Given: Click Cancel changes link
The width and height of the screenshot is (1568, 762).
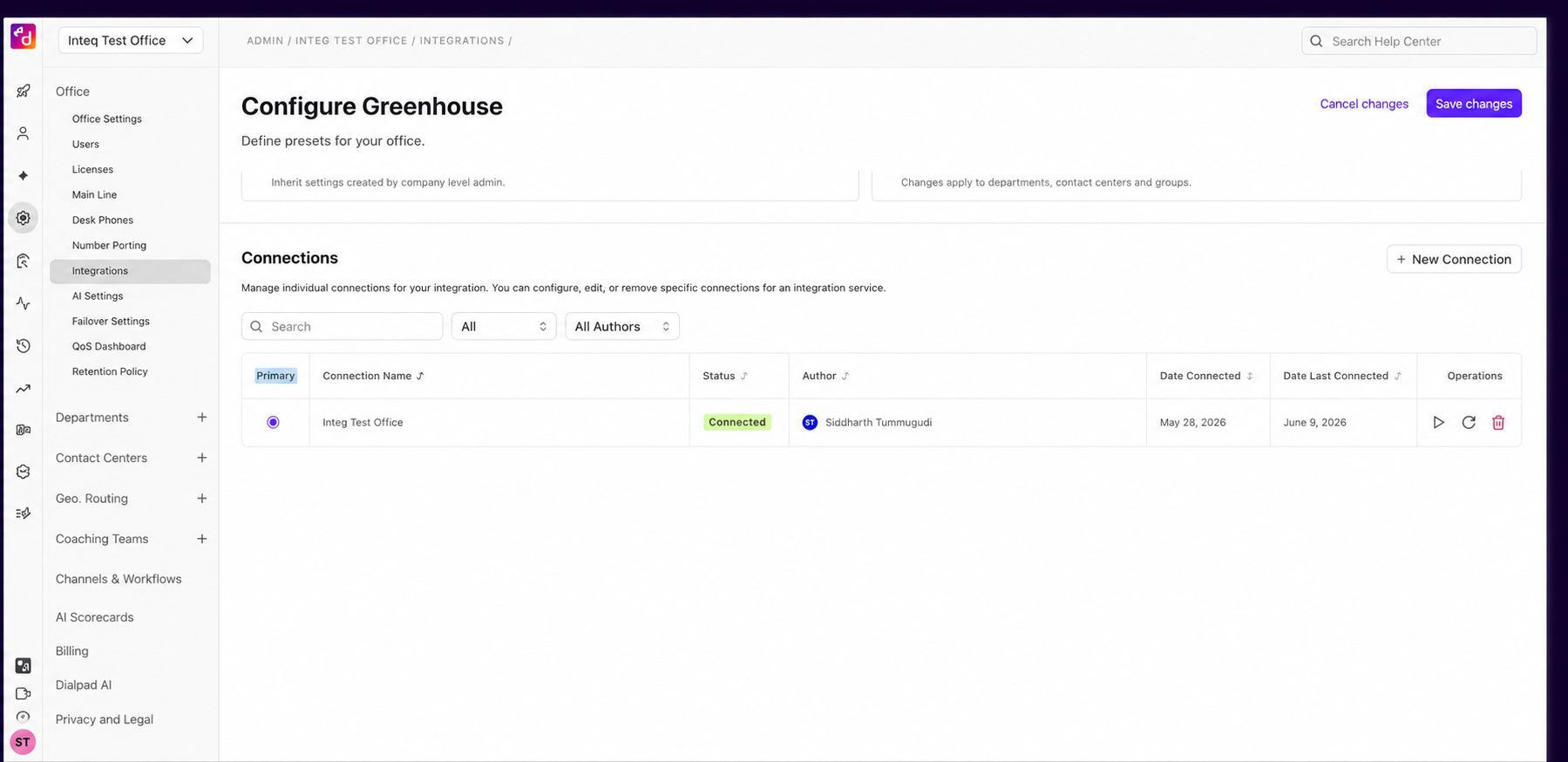Looking at the screenshot, I should pyautogui.click(x=1364, y=104).
